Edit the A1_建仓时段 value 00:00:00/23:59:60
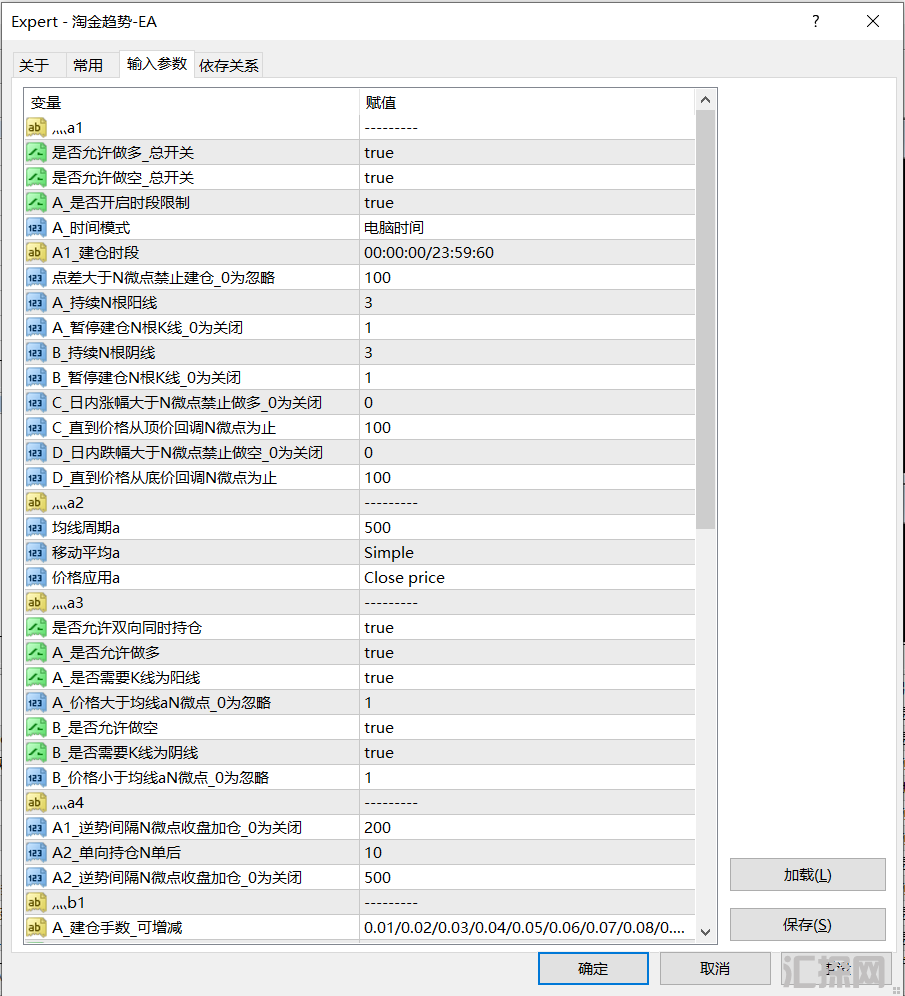Viewport: 905px width, 996px height. (429, 253)
